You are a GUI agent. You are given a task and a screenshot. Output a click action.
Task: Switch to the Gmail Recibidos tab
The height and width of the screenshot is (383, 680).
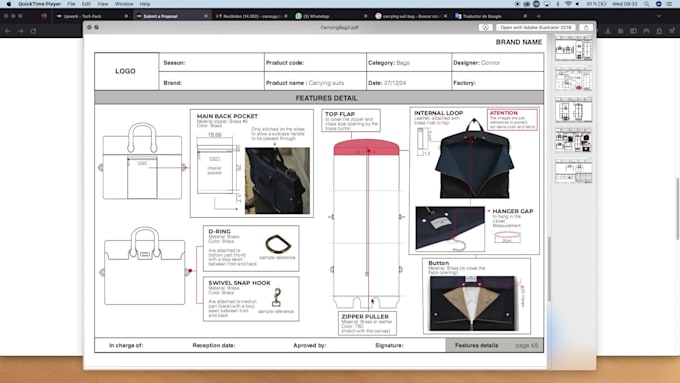(x=252, y=16)
